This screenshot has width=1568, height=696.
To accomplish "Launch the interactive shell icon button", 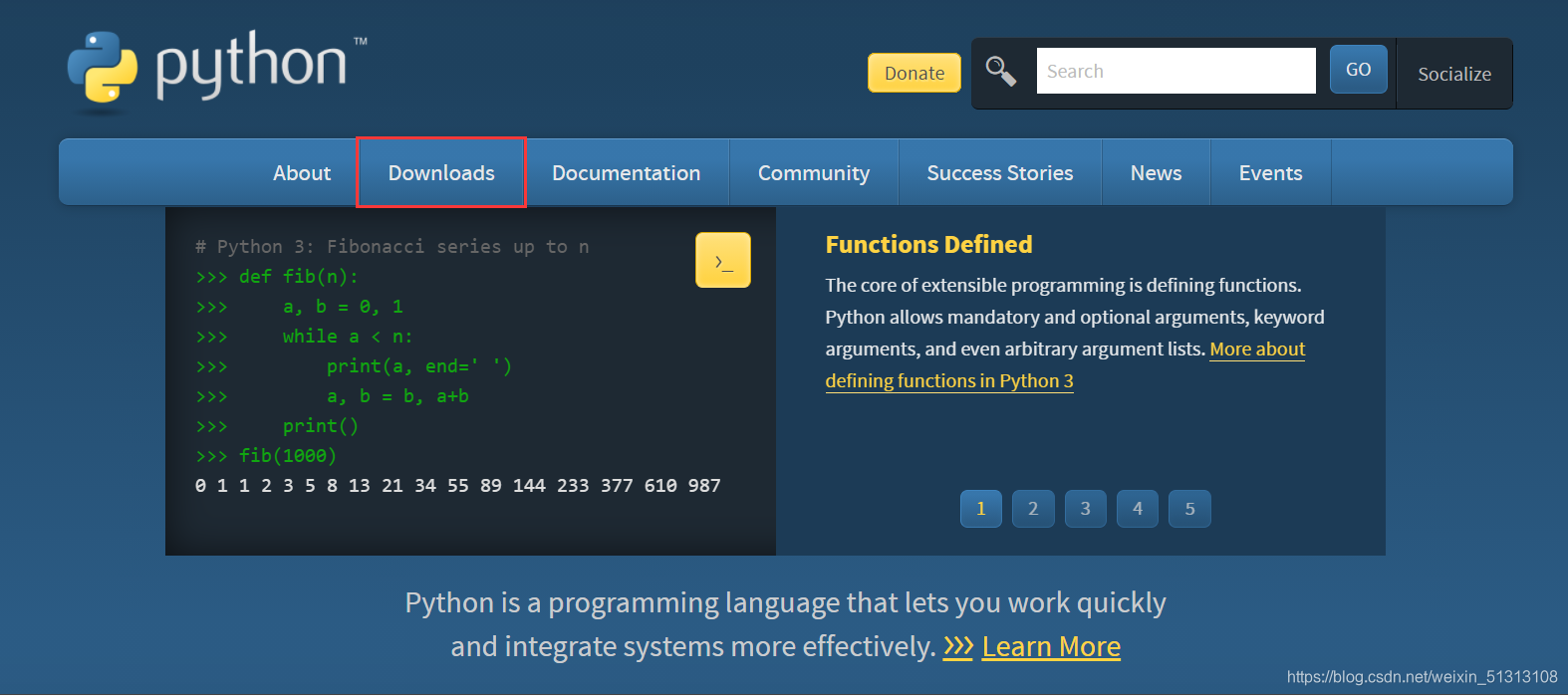I will point(723,260).
